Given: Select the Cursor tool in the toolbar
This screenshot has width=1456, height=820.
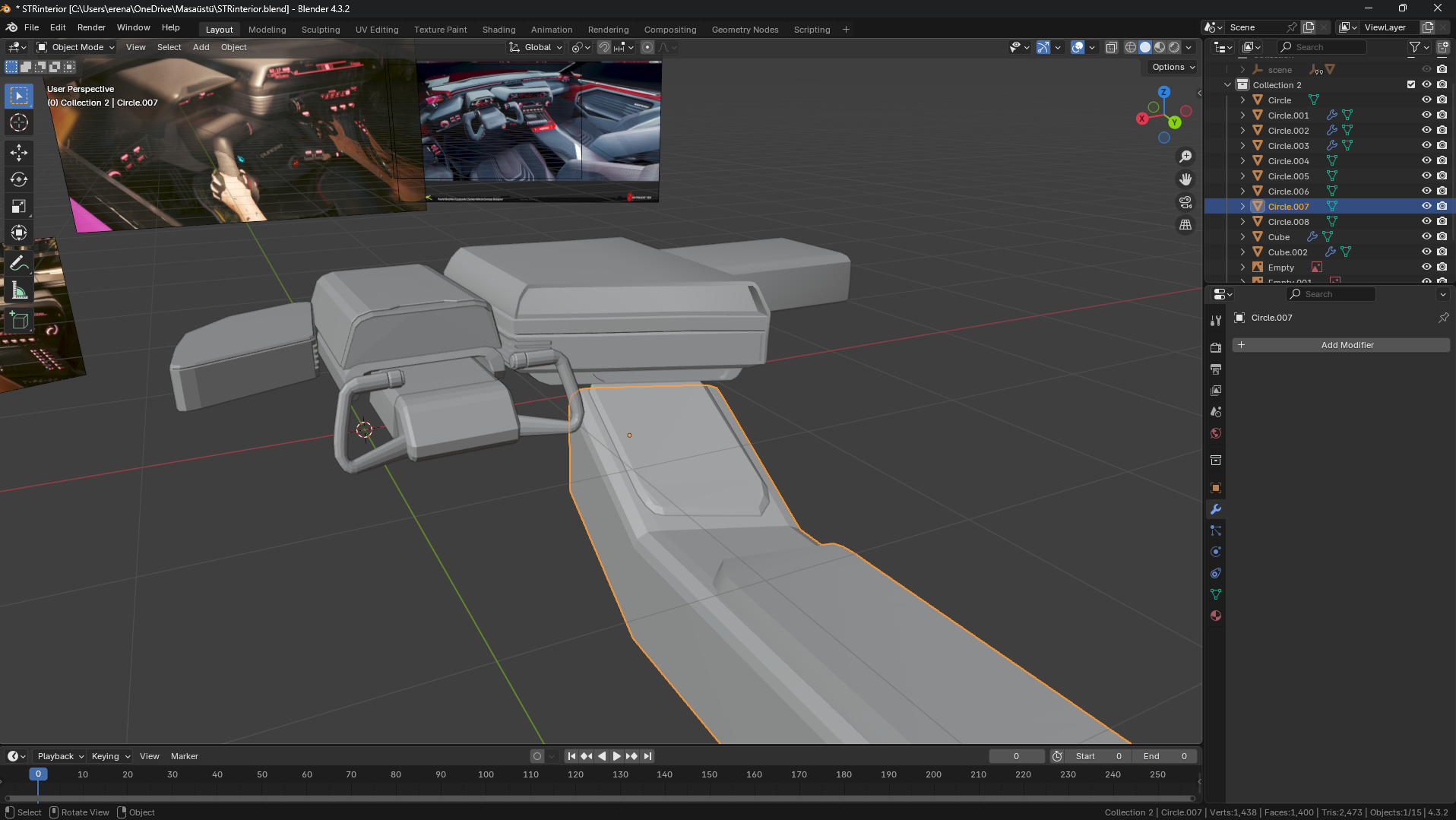Looking at the screenshot, I should click(19, 122).
